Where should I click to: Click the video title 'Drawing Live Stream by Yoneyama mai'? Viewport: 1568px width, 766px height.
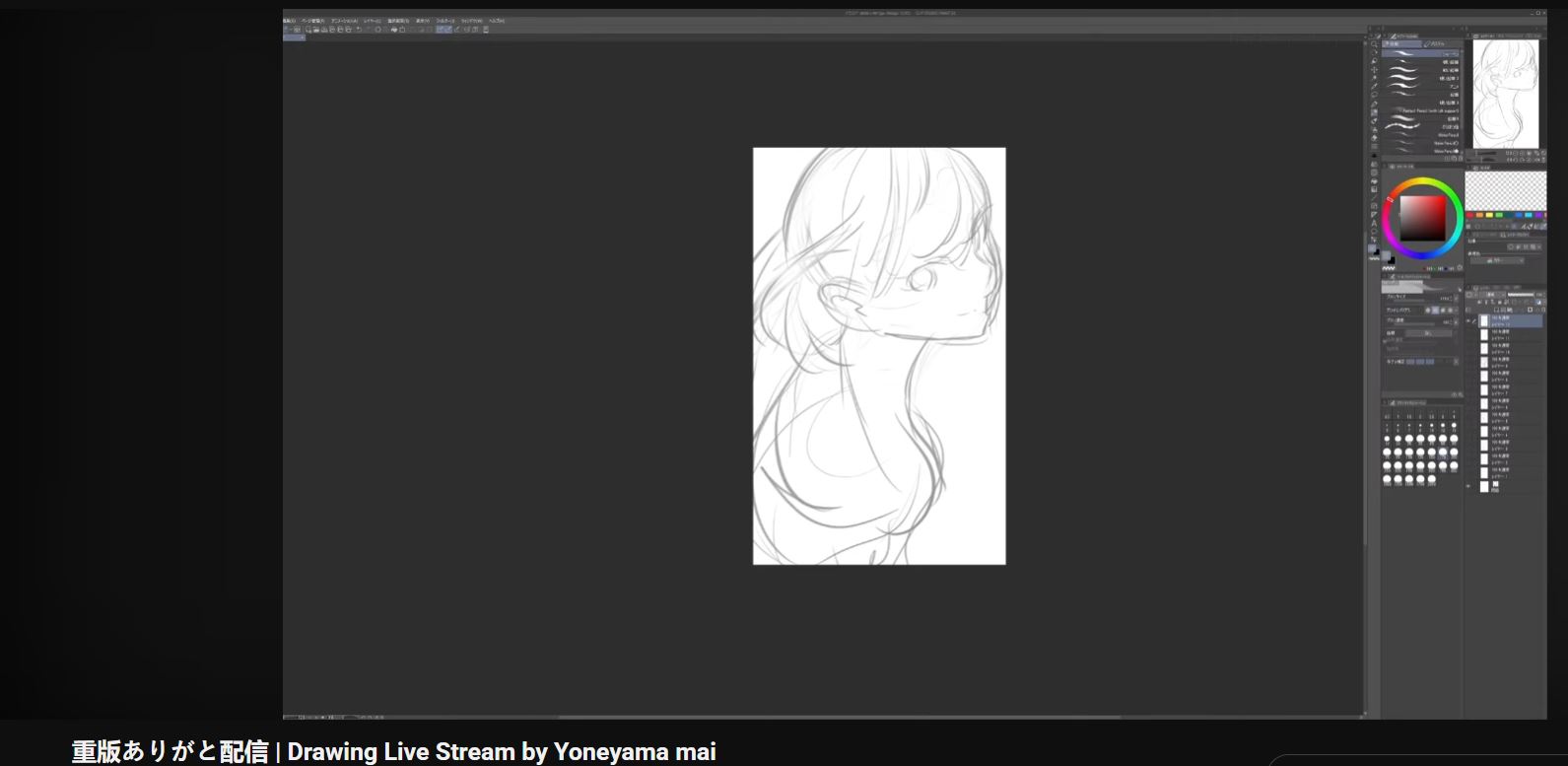(x=502, y=752)
